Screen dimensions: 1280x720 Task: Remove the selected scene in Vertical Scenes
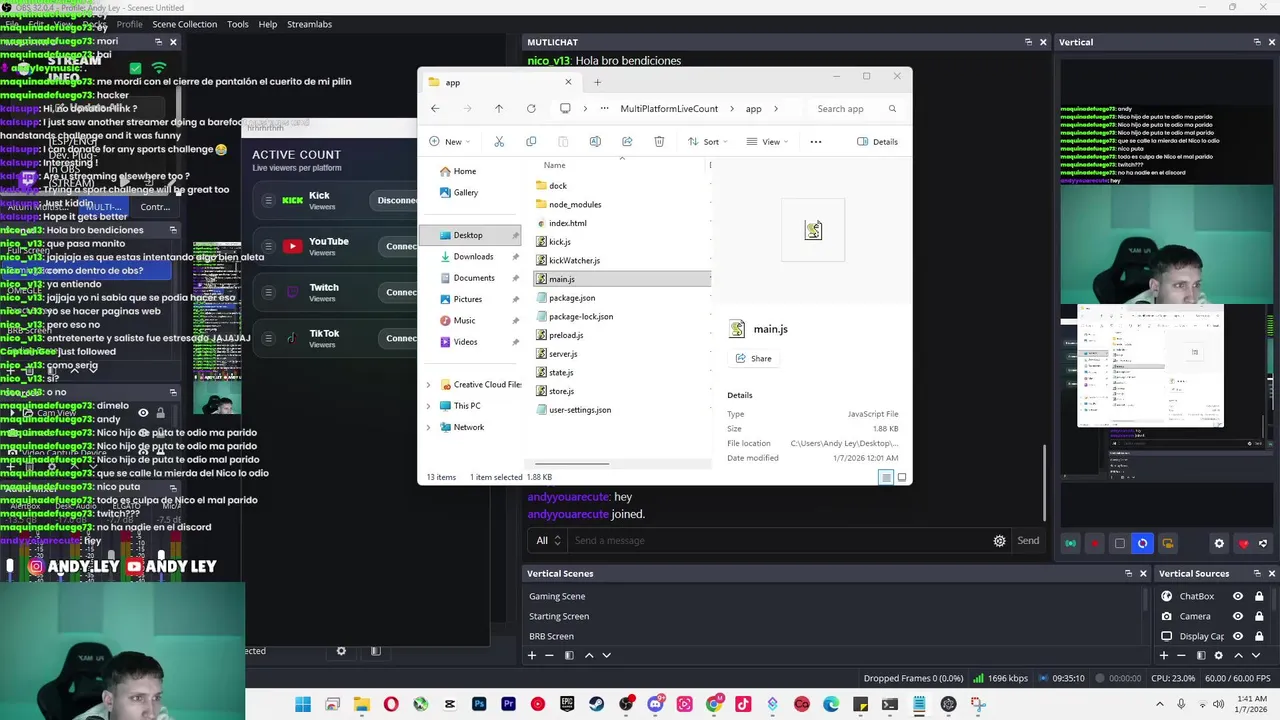(549, 655)
